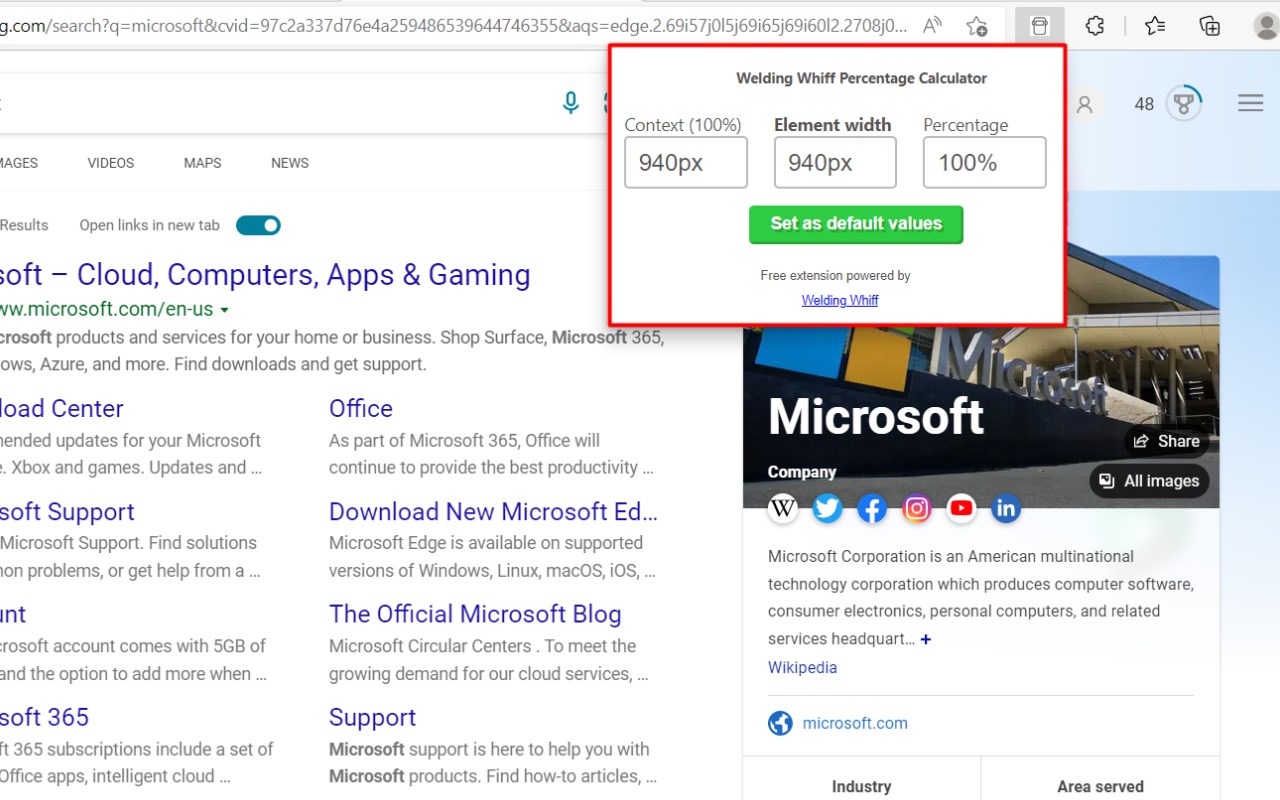The image size is (1280, 800).
Task: Switch to the Videos search tab
Action: pyautogui.click(x=110, y=163)
